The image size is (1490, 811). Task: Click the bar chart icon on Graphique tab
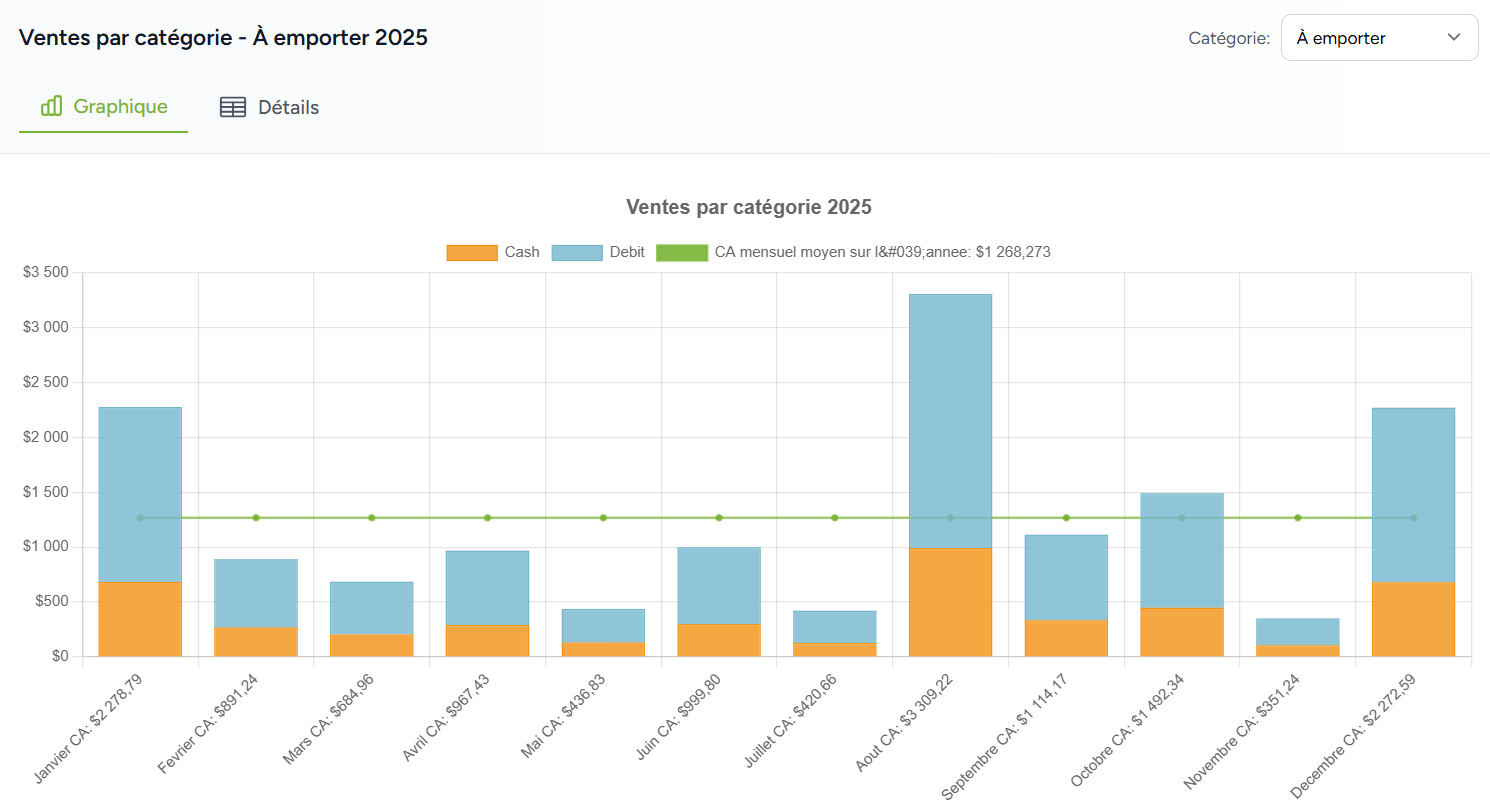52,106
